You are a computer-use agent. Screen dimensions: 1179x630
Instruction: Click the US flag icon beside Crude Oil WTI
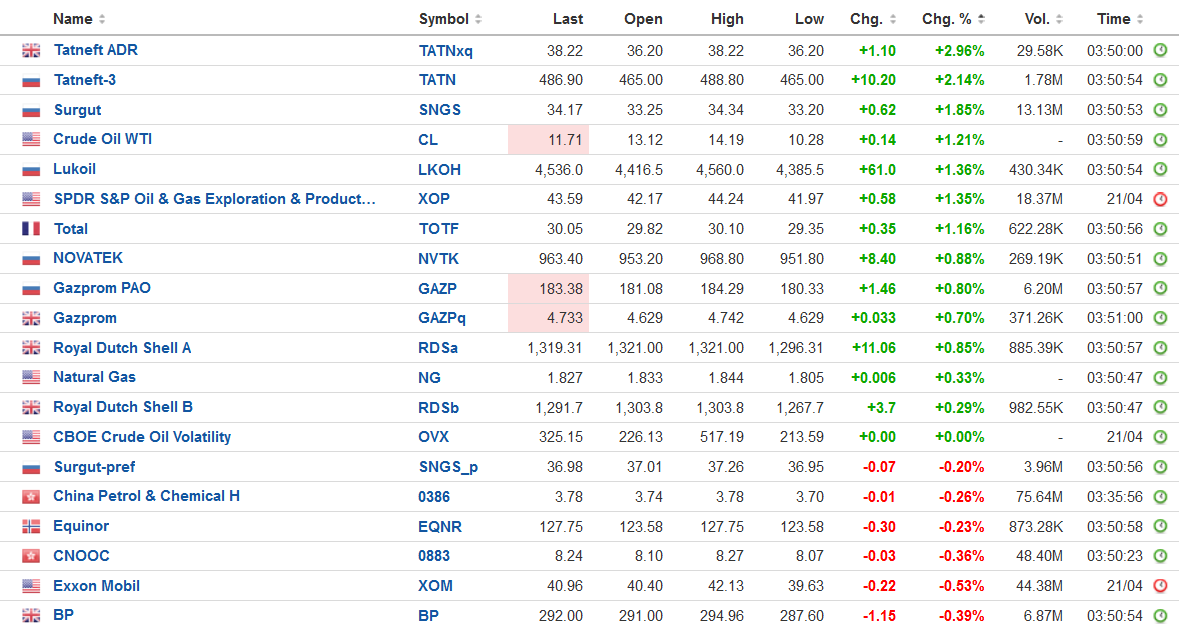point(31,140)
